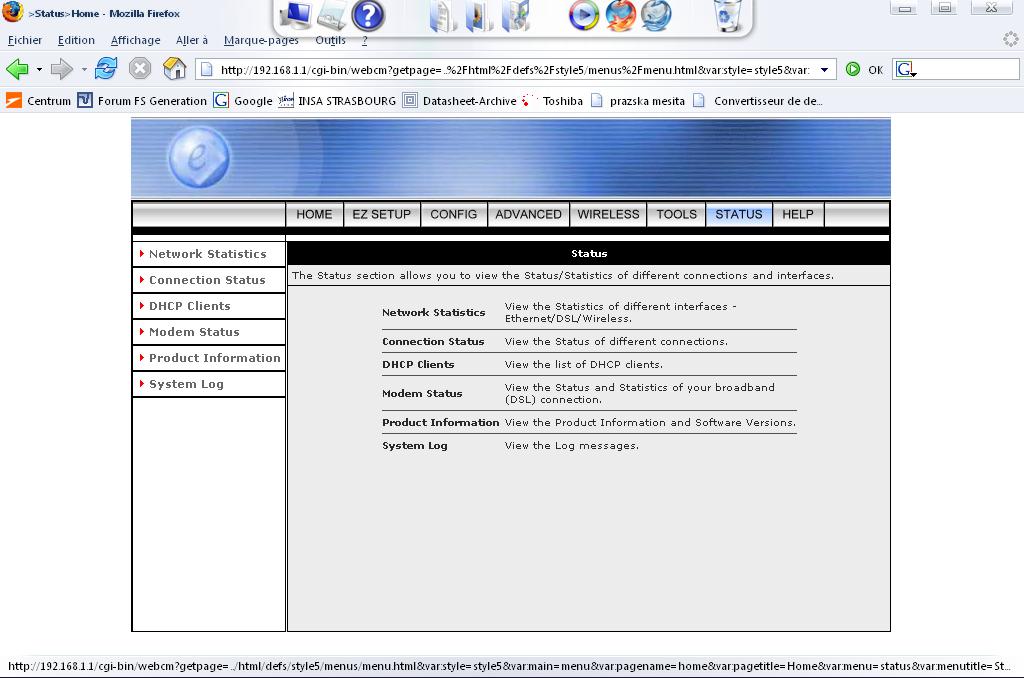The image size is (1024, 678).
Task: Click the page icon in the address bar
Action: click(206, 69)
